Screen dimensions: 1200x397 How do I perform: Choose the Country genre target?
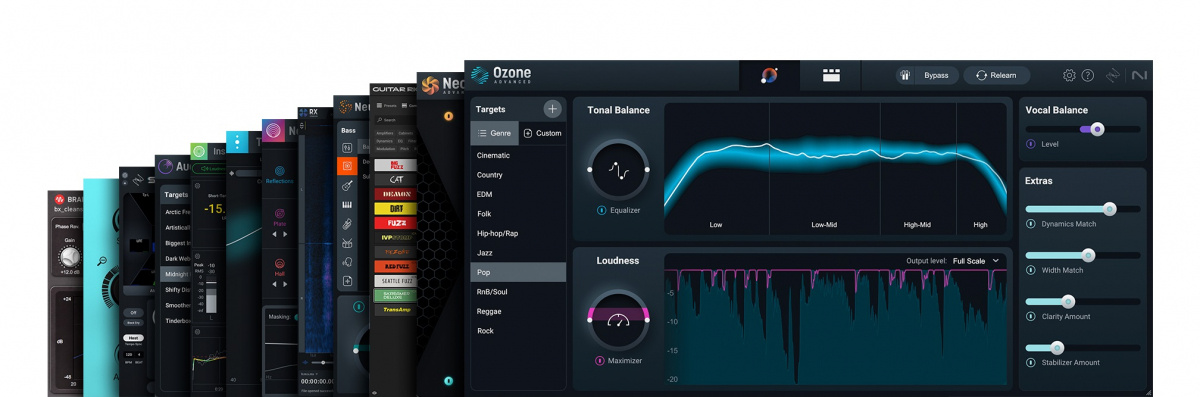pos(518,175)
